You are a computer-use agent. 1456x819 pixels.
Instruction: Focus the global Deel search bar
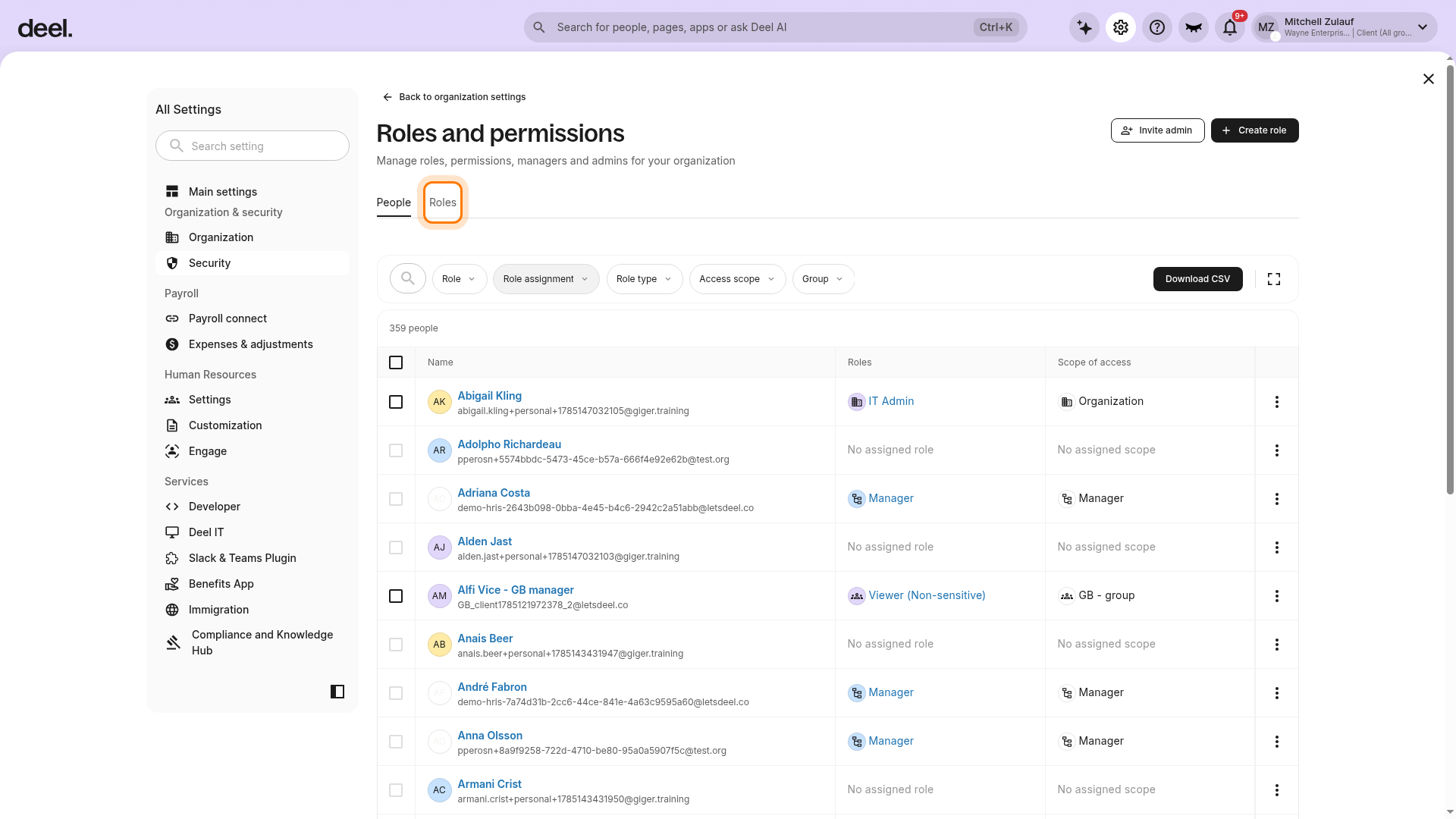coord(775,27)
